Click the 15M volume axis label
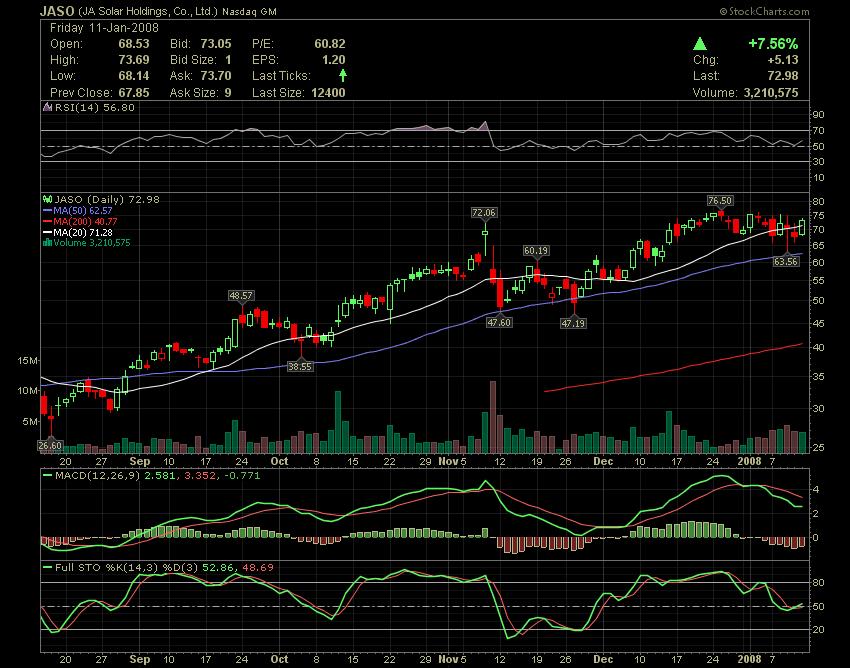Image resolution: width=850 pixels, height=668 pixels. pyautogui.click(x=28, y=361)
